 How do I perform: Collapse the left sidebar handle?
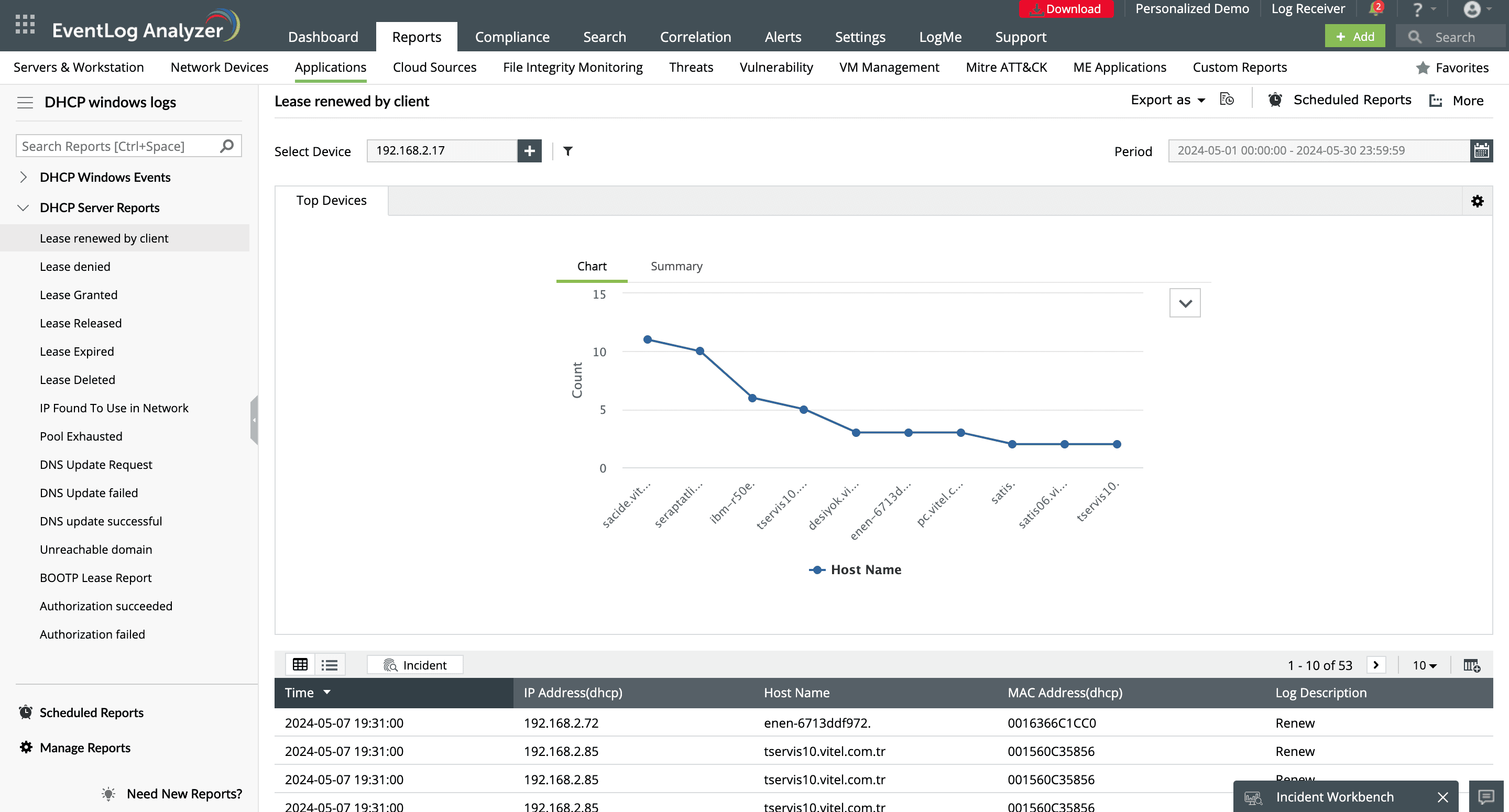click(254, 420)
